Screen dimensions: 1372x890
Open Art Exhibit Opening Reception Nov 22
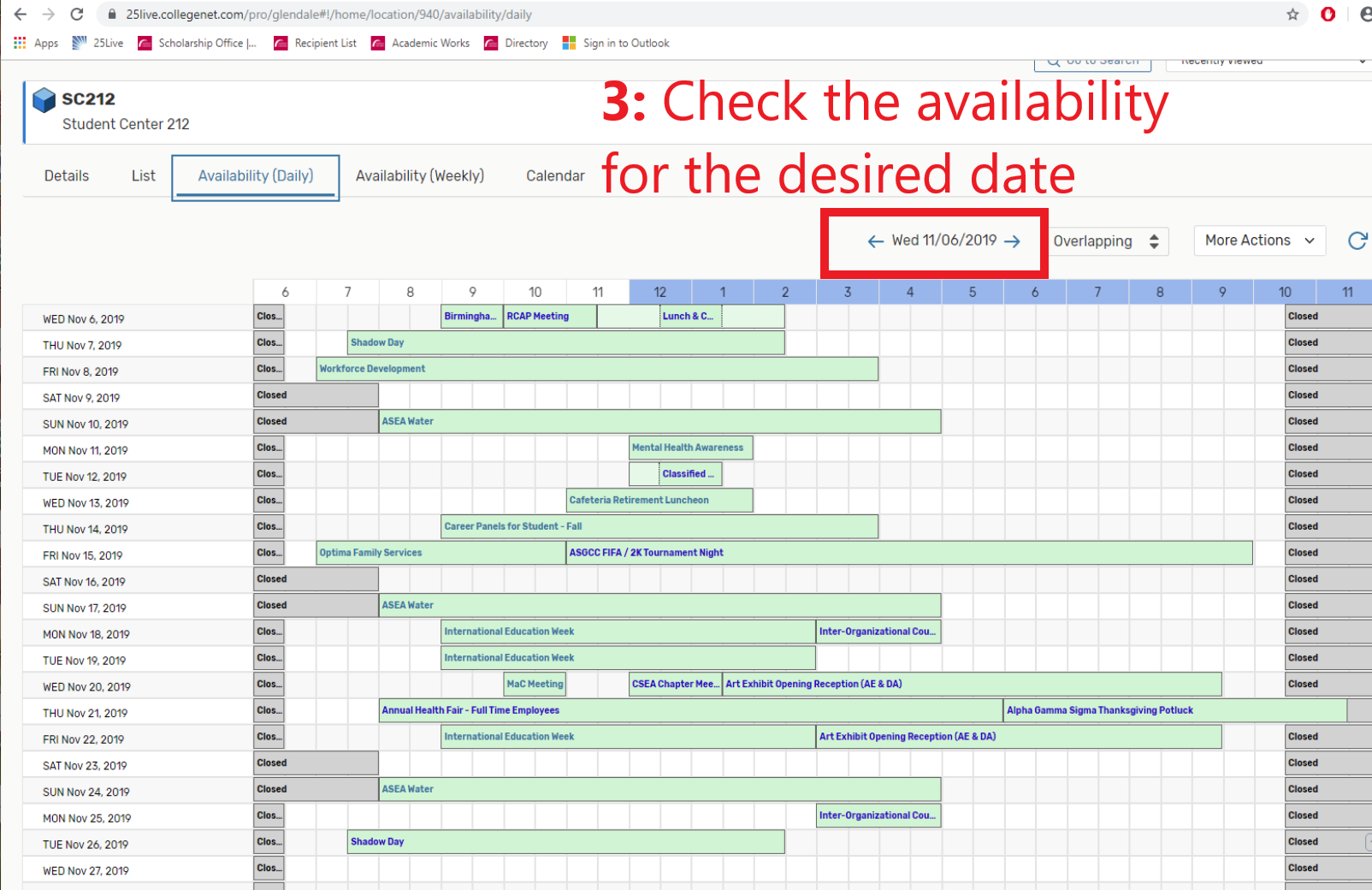[1019, 737]
